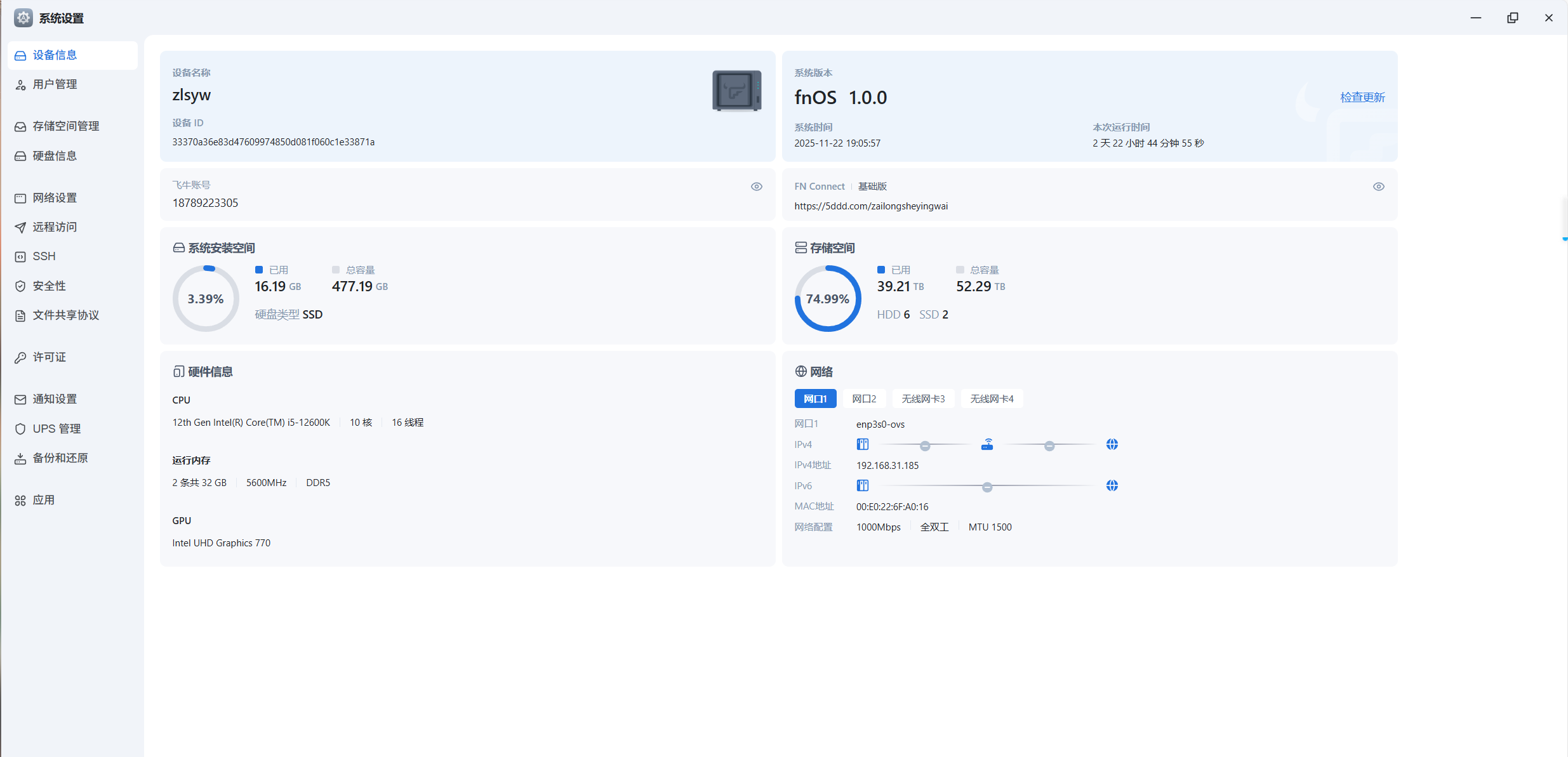Viewport: 1568px width, 757px height.
Task: Toggle visibility of FN Connect address
Action: [x=1378, y=187]
